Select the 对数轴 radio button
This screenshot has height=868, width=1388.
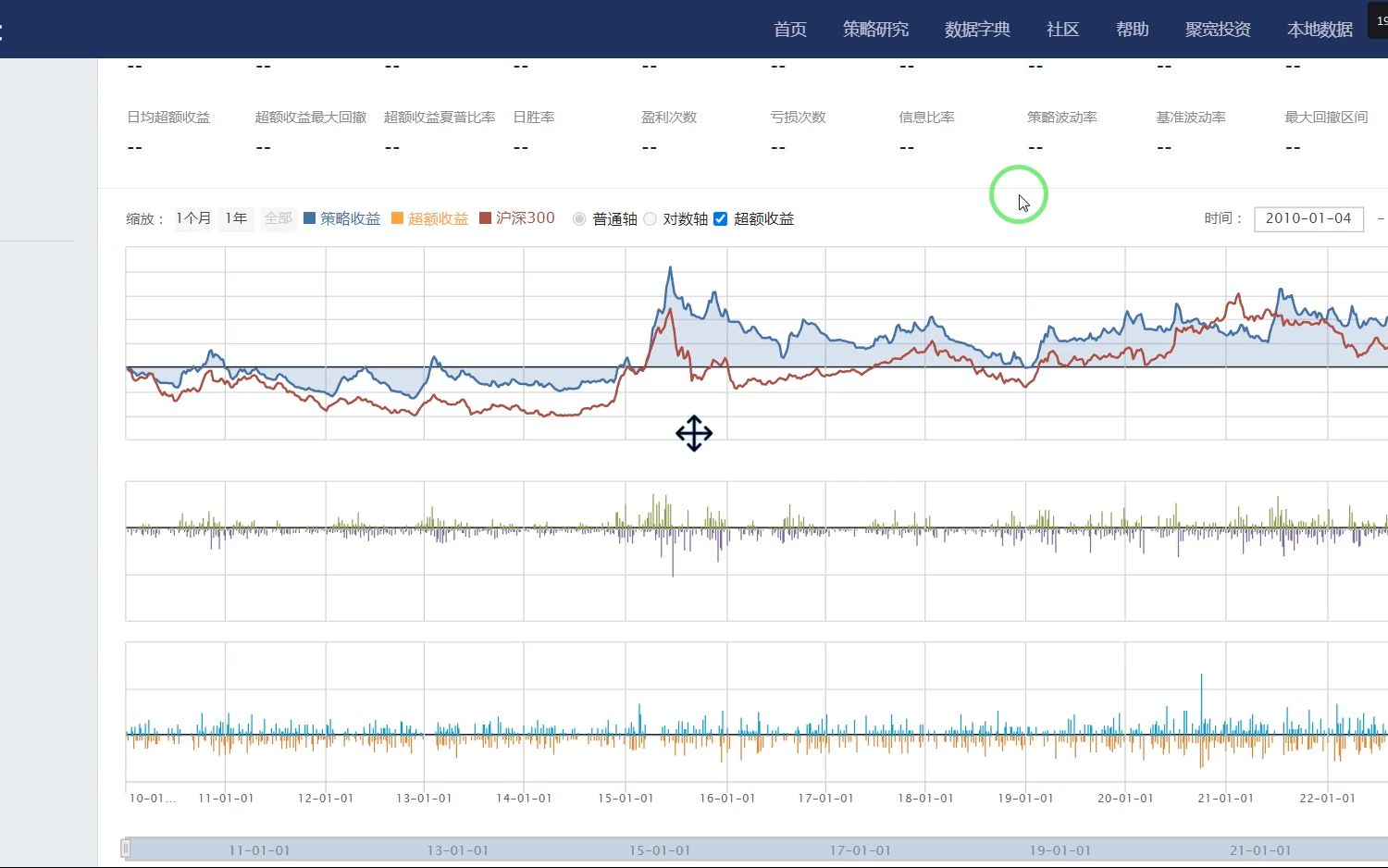[650, 219]
